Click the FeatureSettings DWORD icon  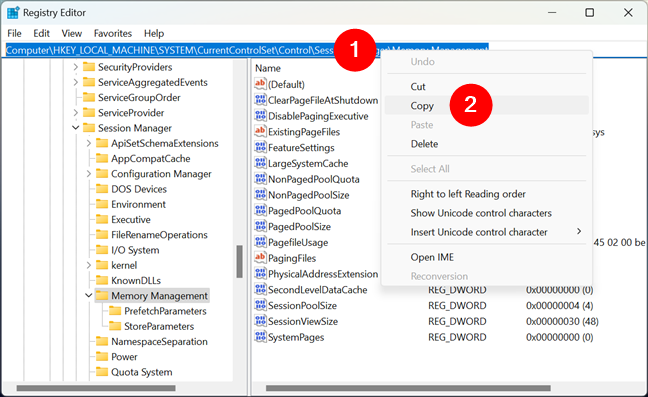[x=260, y=147]
